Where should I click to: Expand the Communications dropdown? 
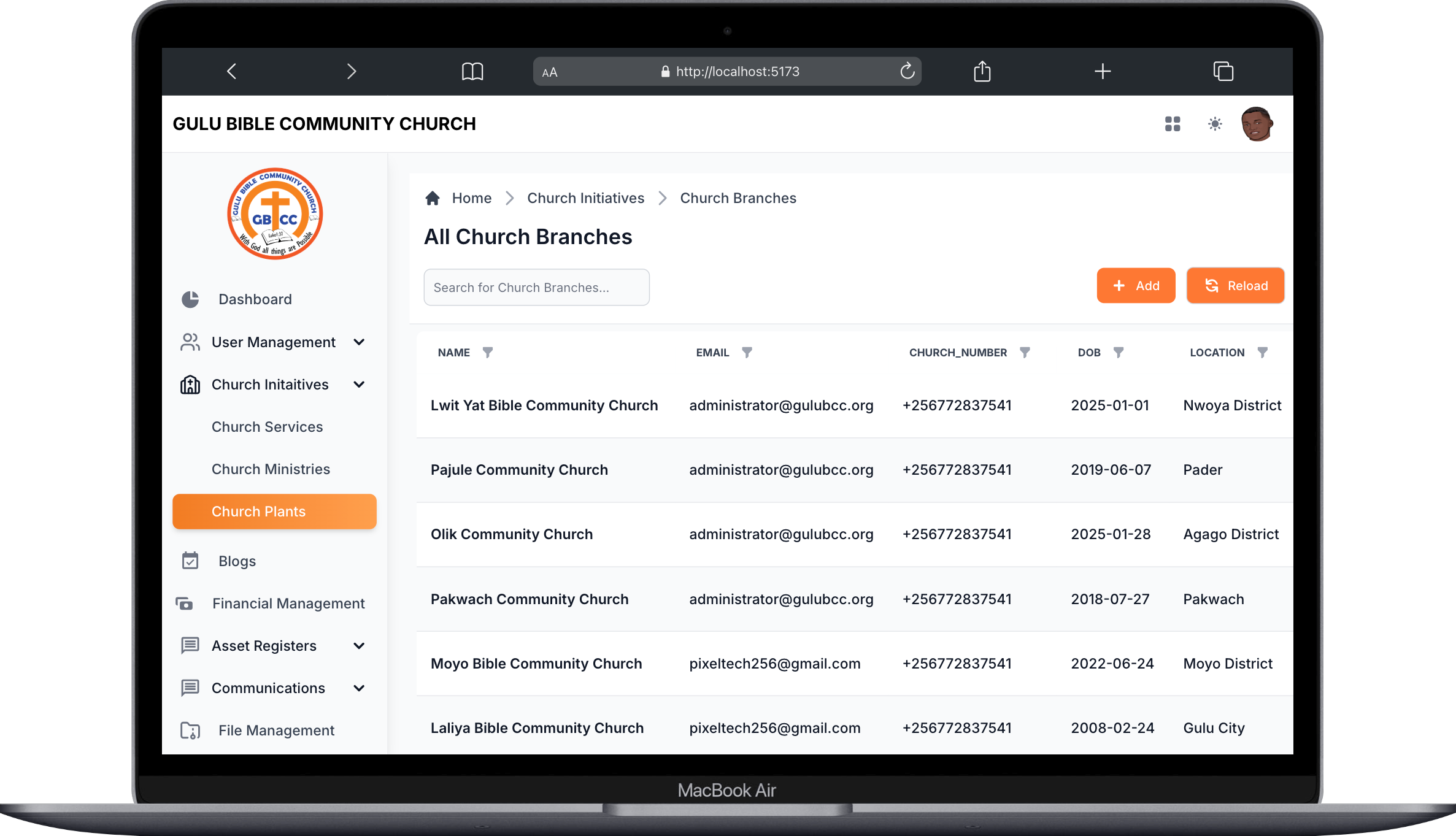tap(359, 688)
